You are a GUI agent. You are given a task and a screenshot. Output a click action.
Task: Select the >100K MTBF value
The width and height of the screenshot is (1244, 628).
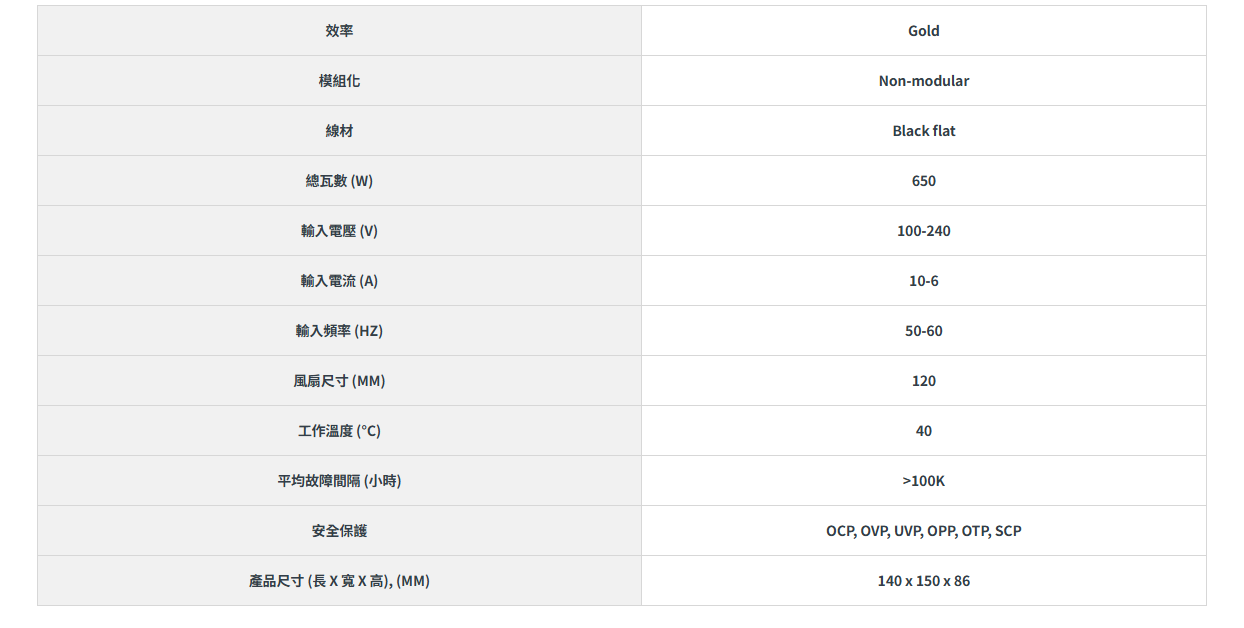923,481
